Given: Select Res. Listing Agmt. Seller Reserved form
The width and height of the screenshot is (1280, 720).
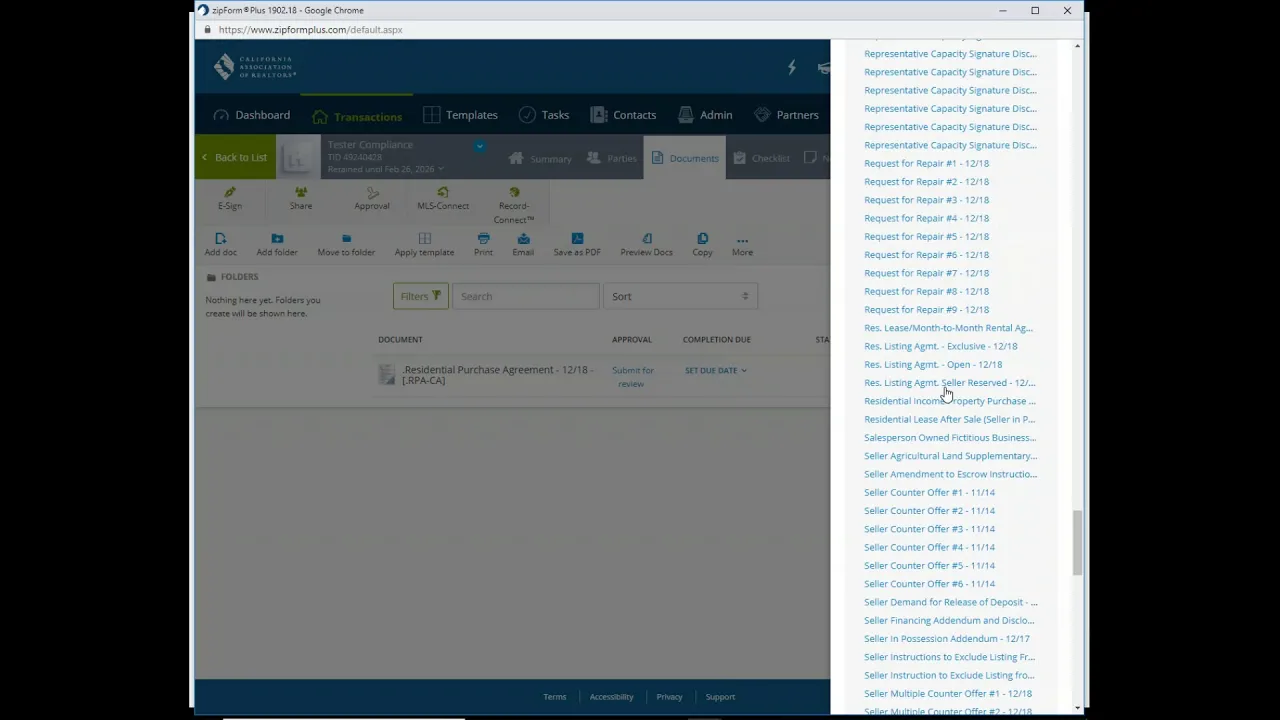Looking at the screenshot, I should [x=949, y=382].
